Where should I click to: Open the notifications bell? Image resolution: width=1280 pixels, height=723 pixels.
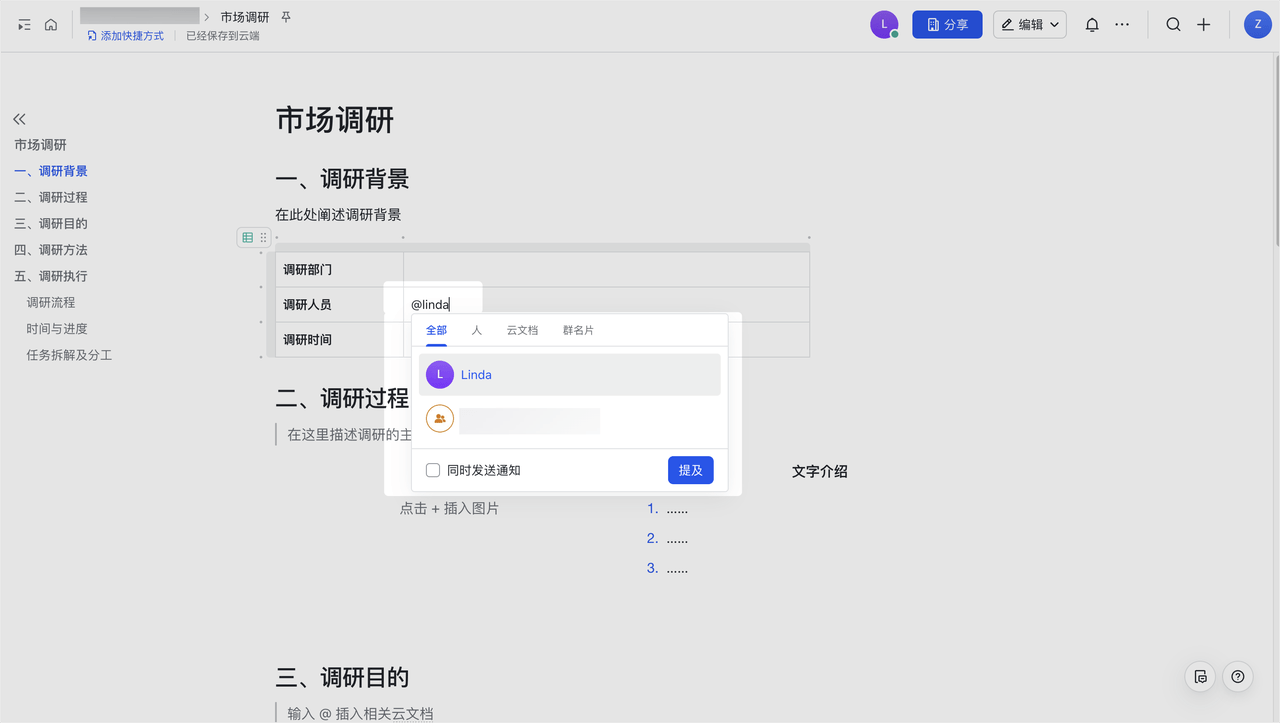(x=1092, y=25)
